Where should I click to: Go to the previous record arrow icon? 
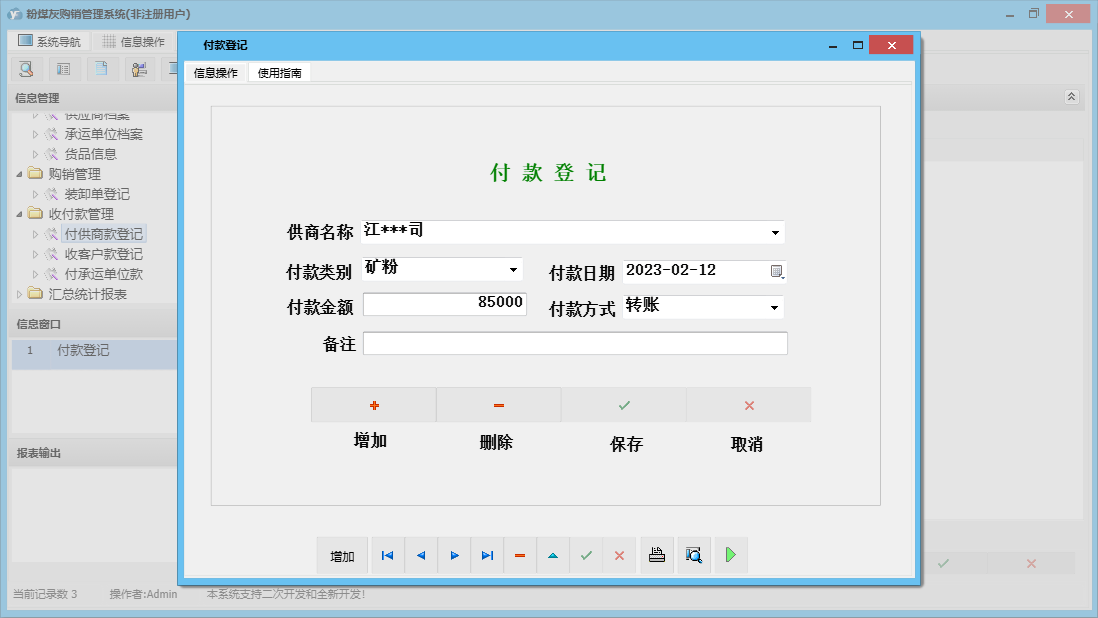point(420,555)
